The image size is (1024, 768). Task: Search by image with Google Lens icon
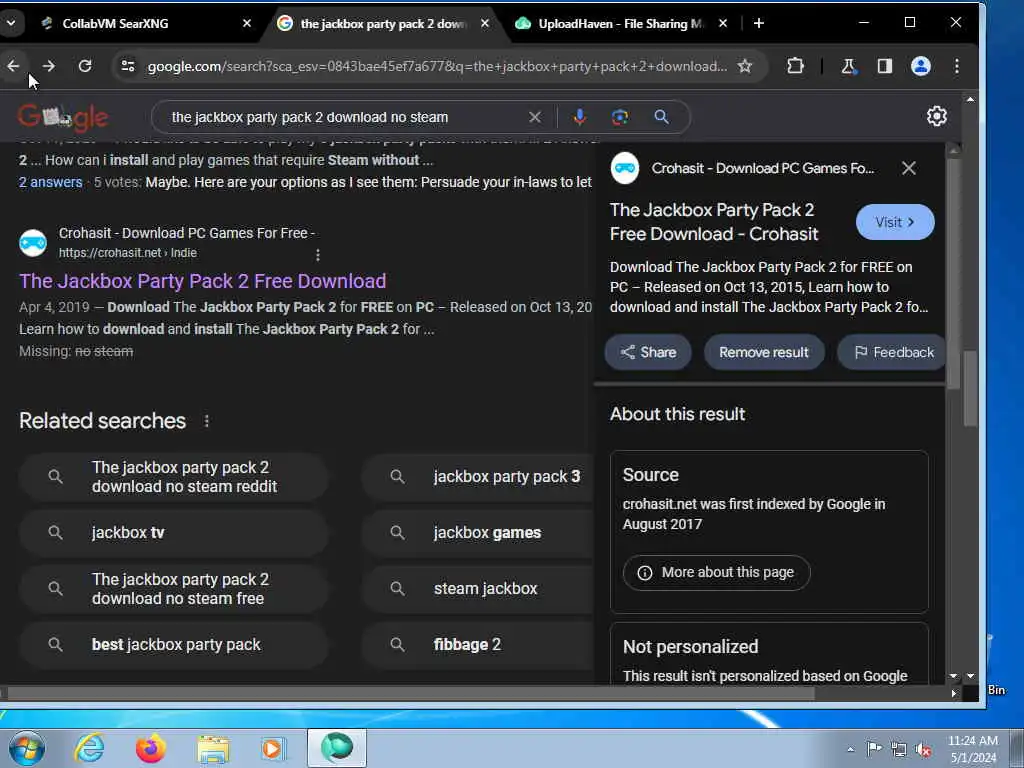click(620, 117)
